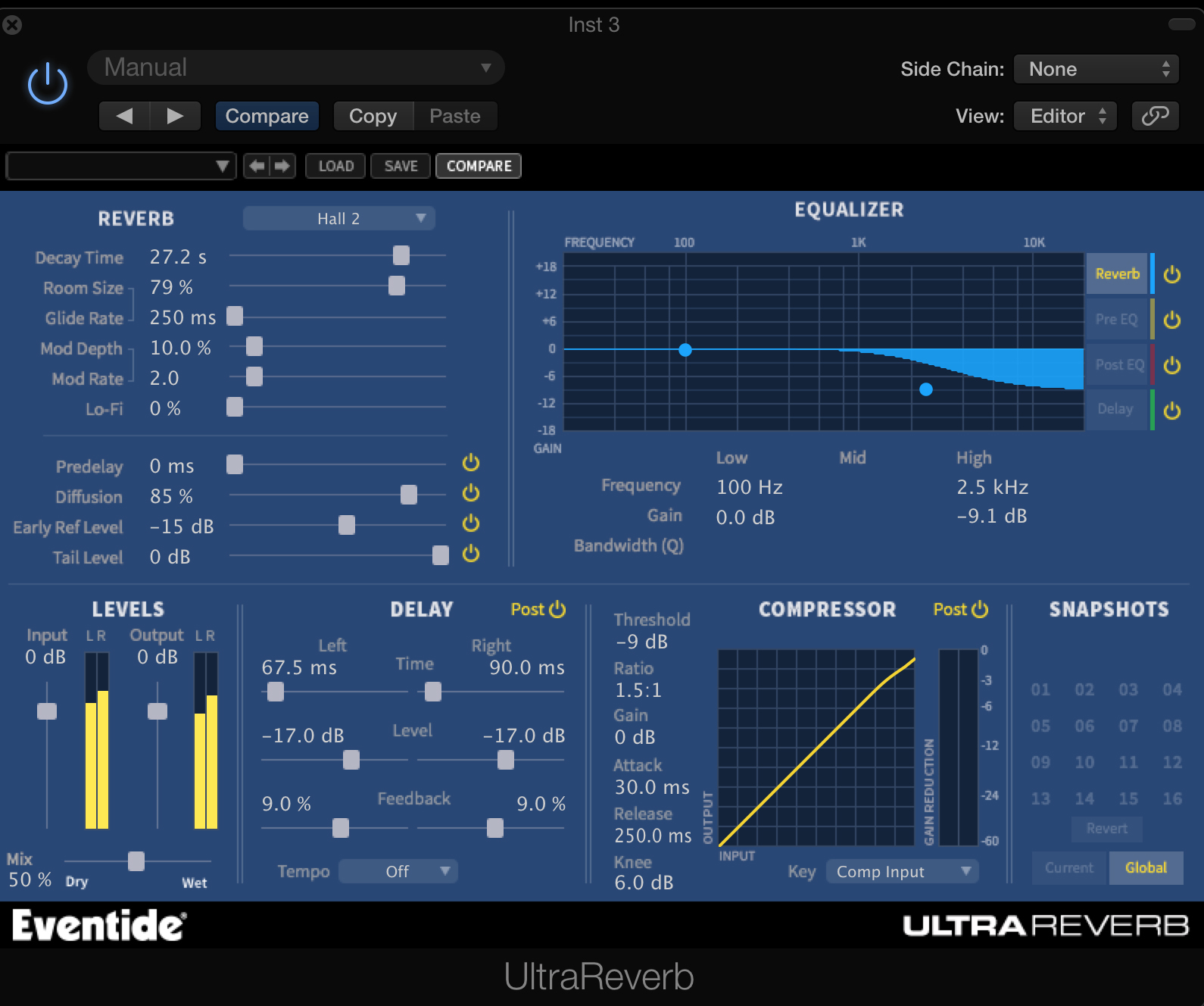The height and width of the screenshot is (1006, 1204).
Task: Click the Compare button in header
Action: click(x=267, y=116)
